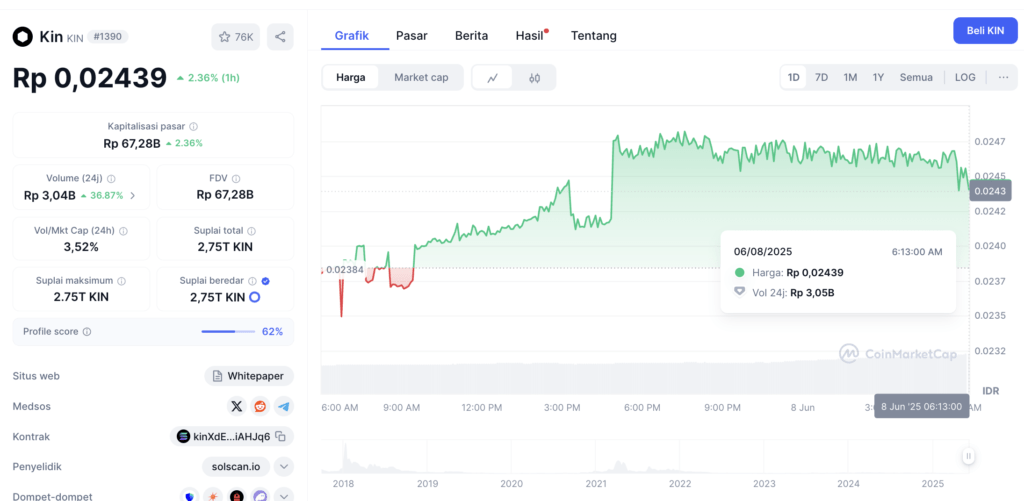Click the share icon next to the star
The width and height of the screenshot is (1024, 501).
(x=280, y=37)
